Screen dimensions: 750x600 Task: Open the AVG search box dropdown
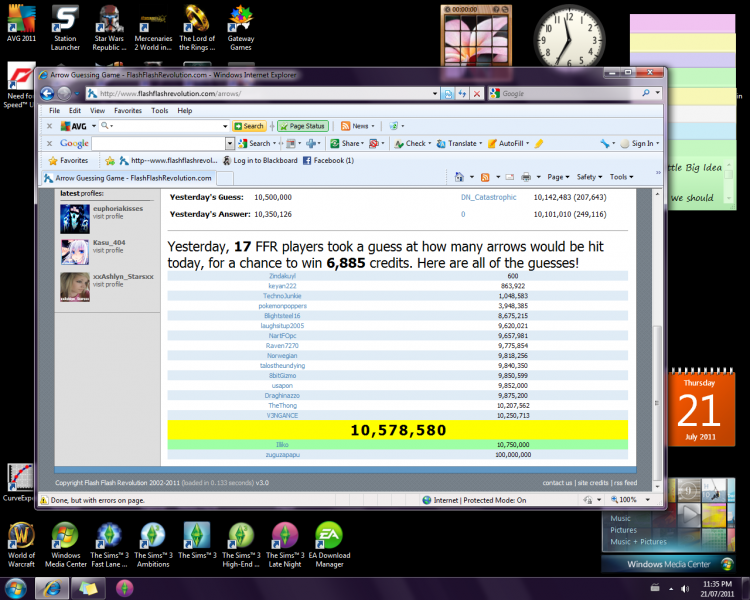[225, 126]
